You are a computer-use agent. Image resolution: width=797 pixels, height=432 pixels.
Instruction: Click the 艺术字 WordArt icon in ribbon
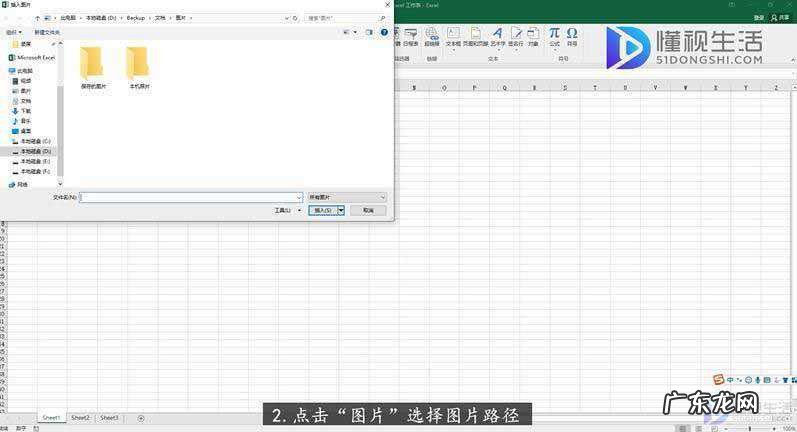pyautogui.click(x=498, y=37)
